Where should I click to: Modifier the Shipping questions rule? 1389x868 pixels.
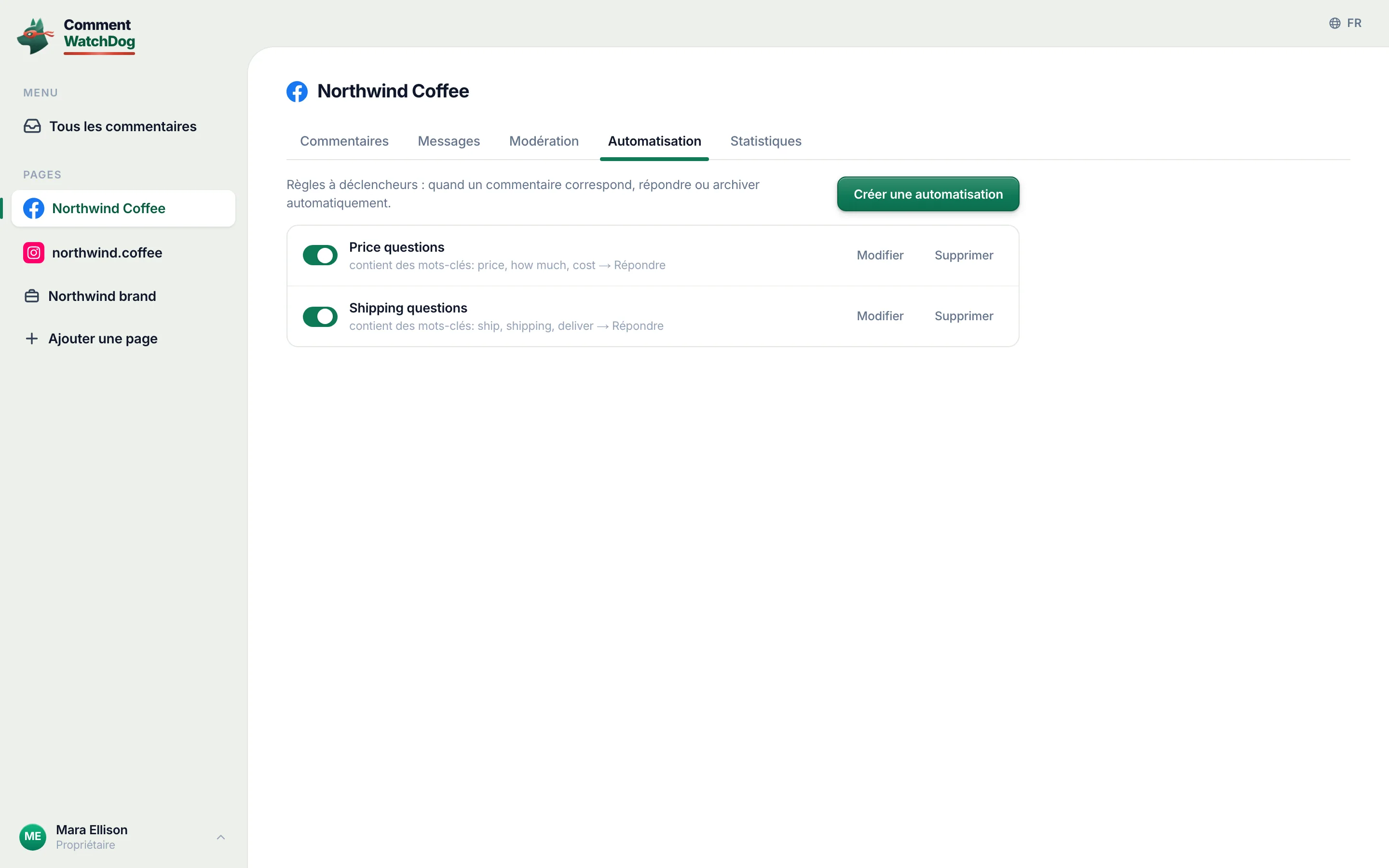click(880, 316)
